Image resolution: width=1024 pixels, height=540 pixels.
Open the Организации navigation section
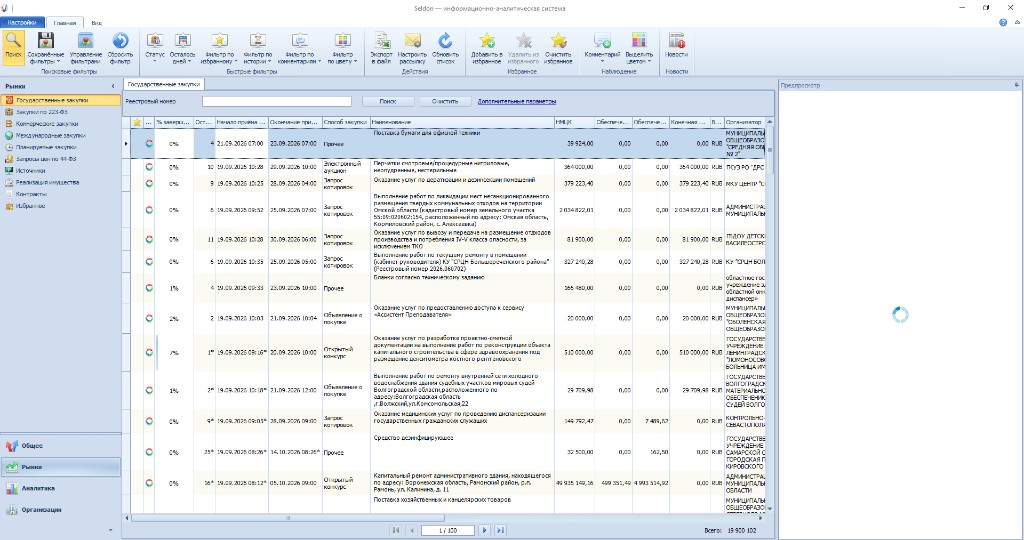61,509
